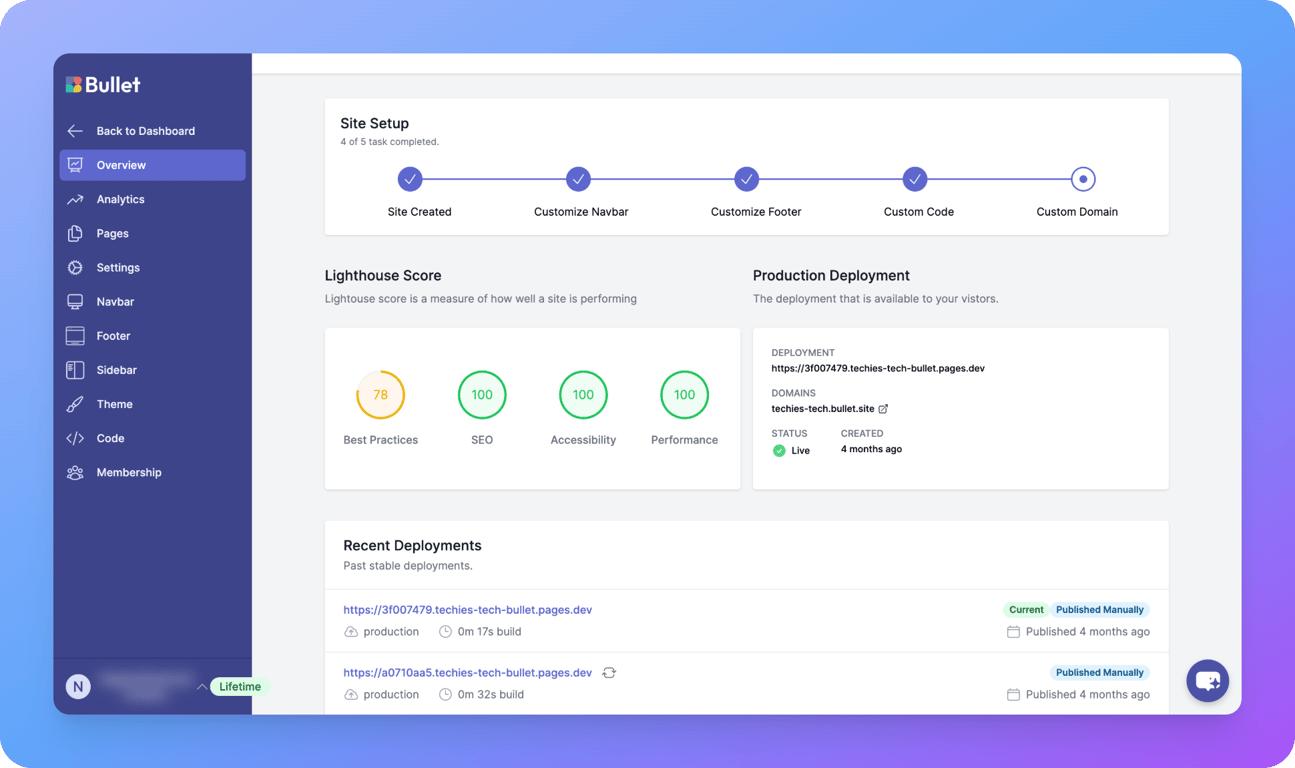The image size is (1295, 768).
Task: Click the "Production Deployment" heading
Action: click(x=831, y=276)
